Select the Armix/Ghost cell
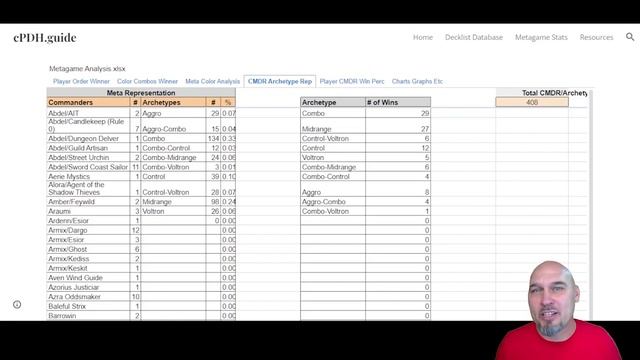The height and width of the screenshot is (360, 640). point(88,249)
